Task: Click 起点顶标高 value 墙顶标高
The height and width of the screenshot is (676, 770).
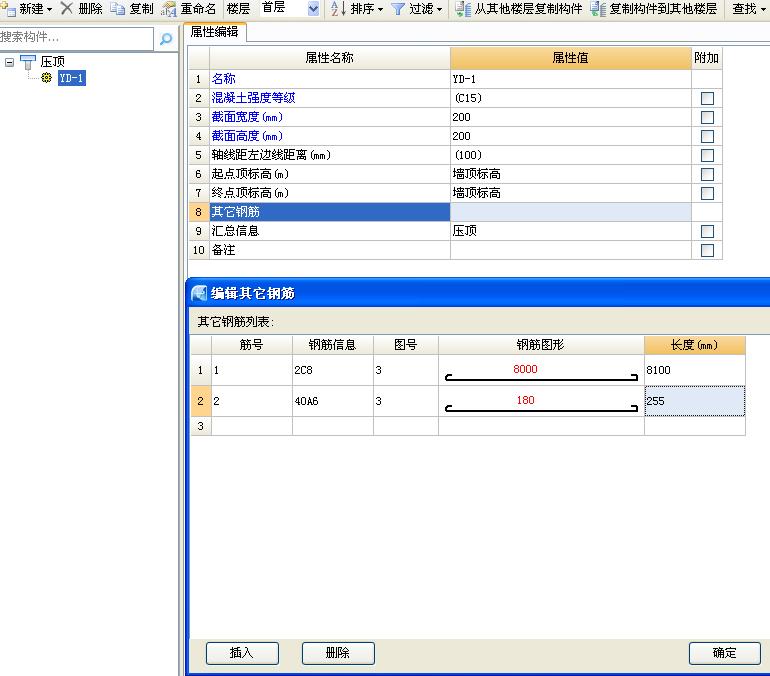Action: click(571, 174)
